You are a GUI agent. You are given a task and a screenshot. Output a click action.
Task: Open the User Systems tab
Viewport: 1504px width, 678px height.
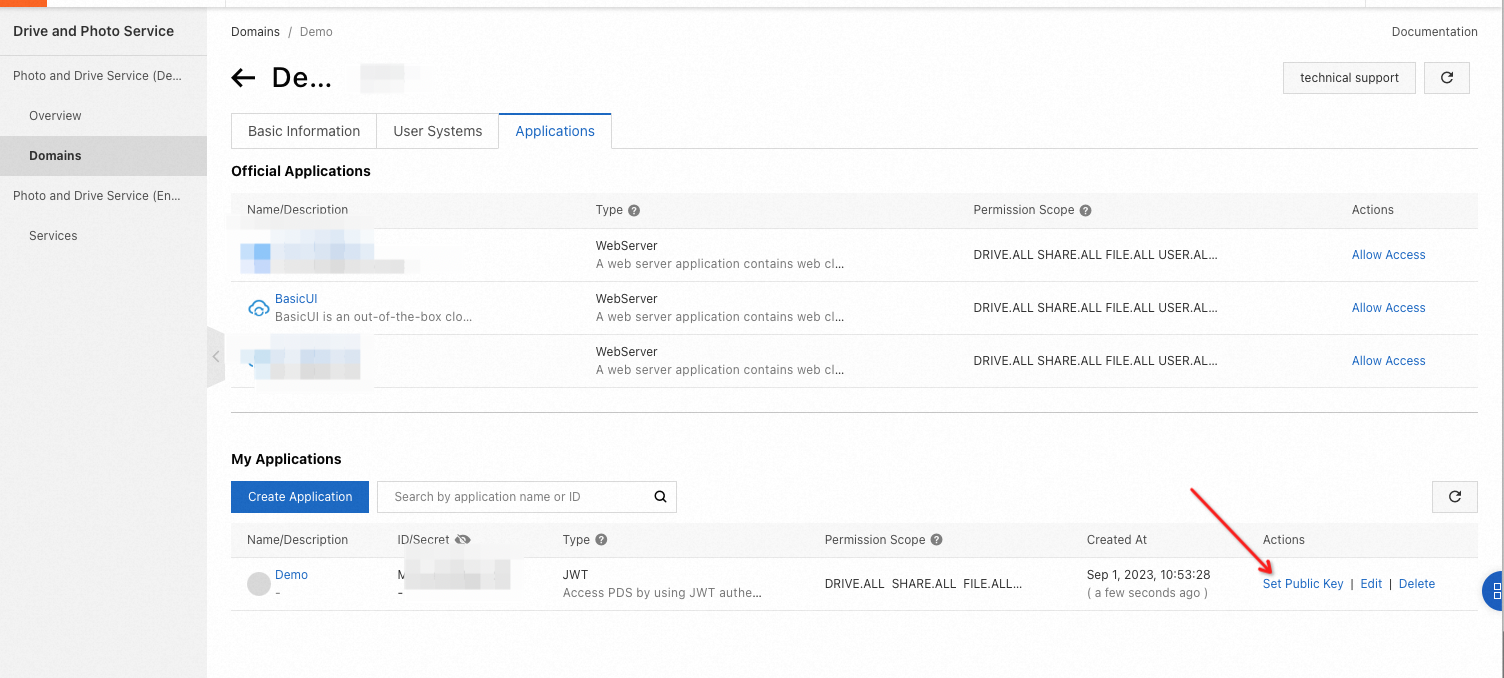coord(438,131)
